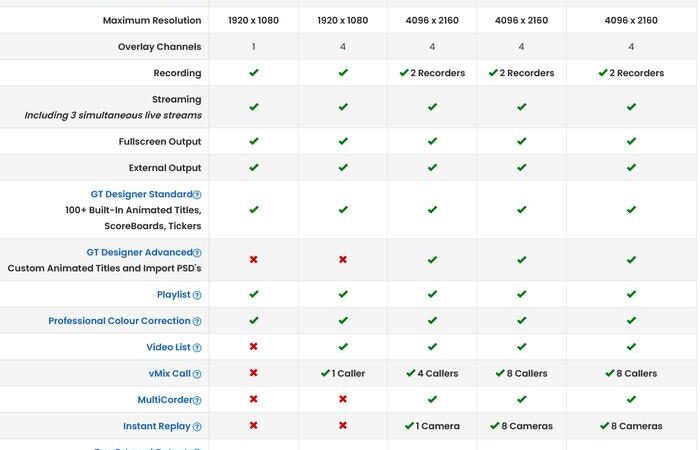Click the help icon beside MultiCorder
This screenshot has height=450, width=700.
coord(197,400)
